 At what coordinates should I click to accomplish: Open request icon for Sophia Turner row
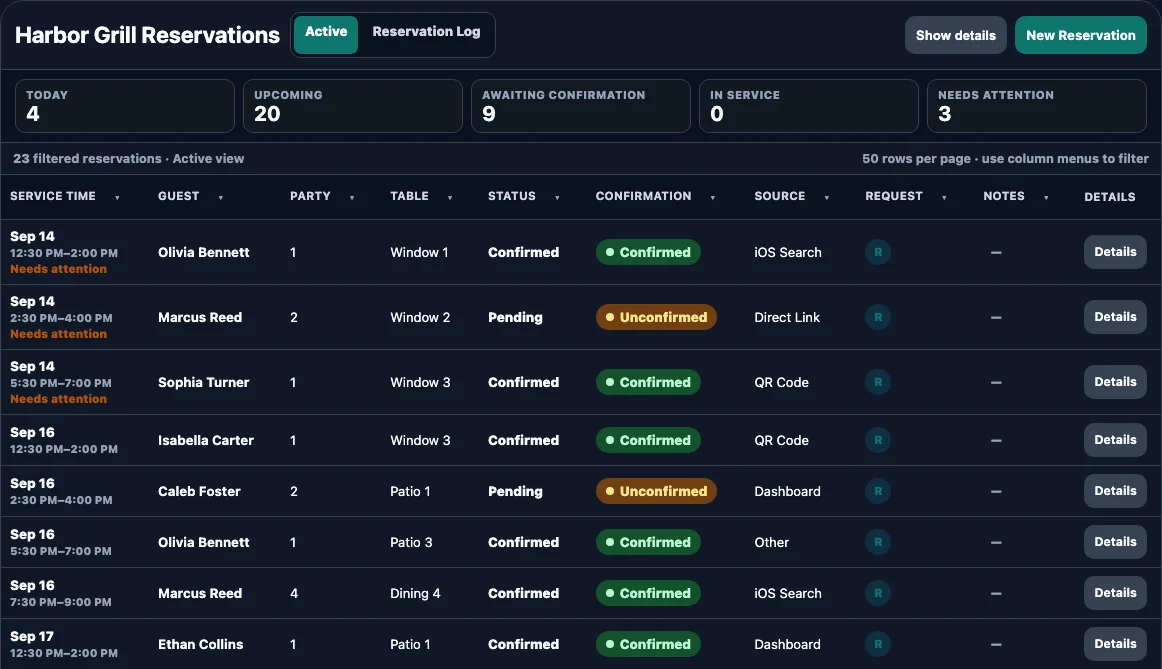877,382
